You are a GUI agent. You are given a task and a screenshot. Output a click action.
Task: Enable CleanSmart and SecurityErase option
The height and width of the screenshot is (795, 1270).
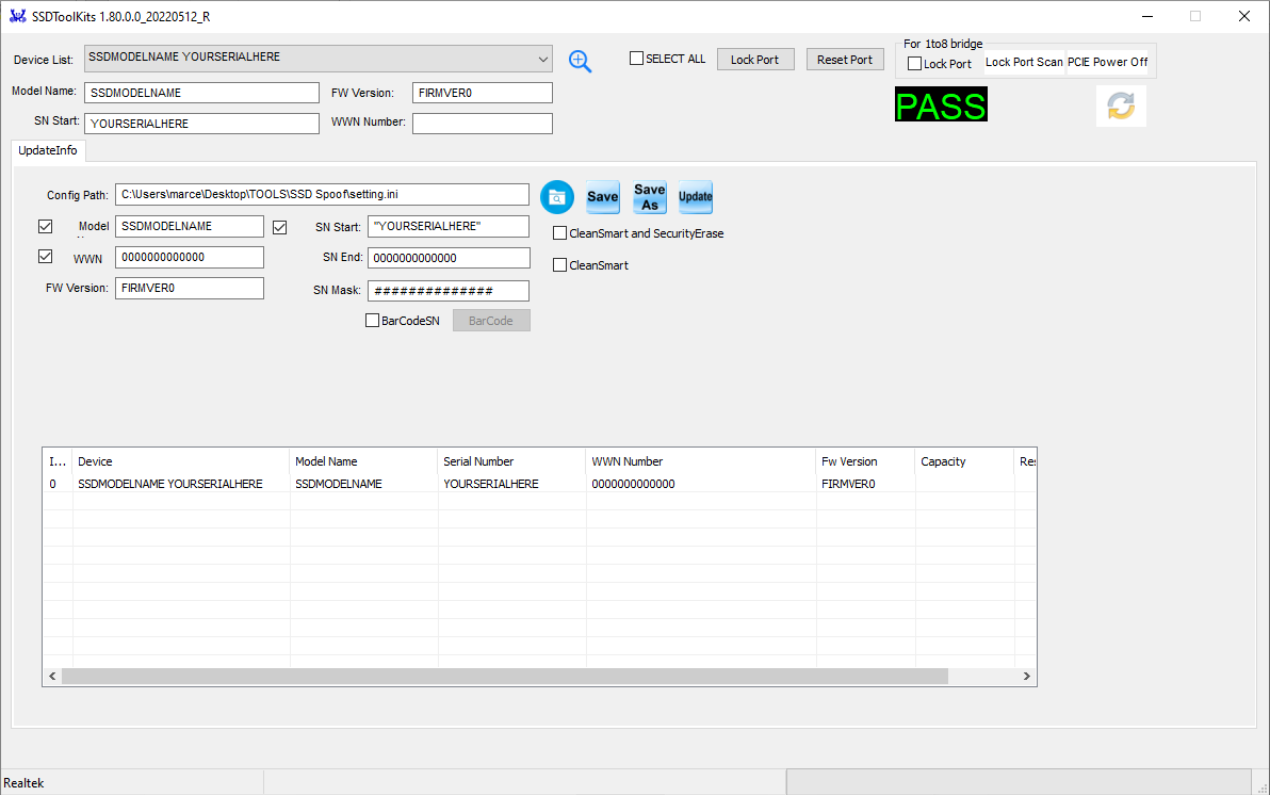(x=560, y=234)
